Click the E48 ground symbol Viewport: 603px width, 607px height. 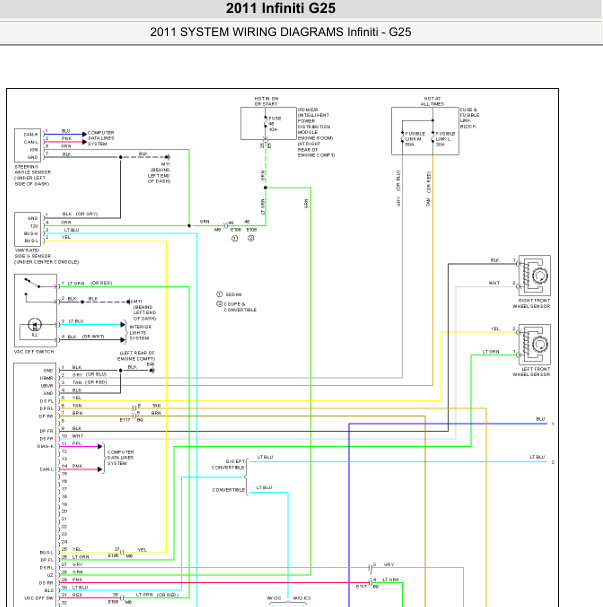click(152, 370)
